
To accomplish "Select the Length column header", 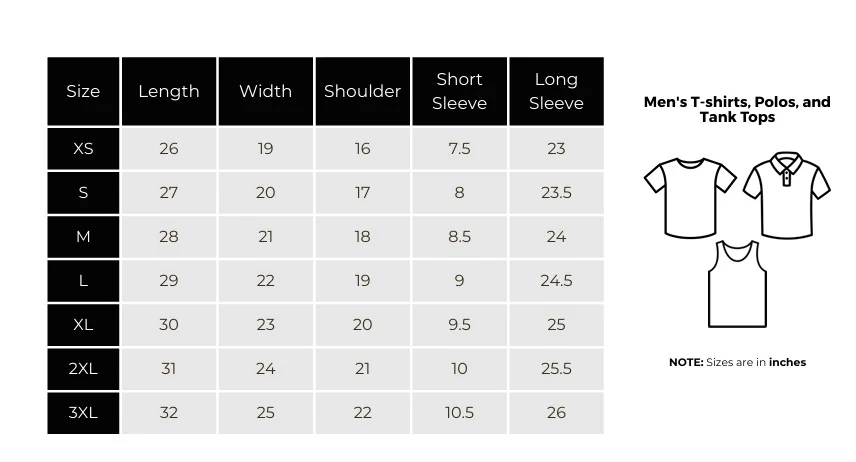I will 169,91.
